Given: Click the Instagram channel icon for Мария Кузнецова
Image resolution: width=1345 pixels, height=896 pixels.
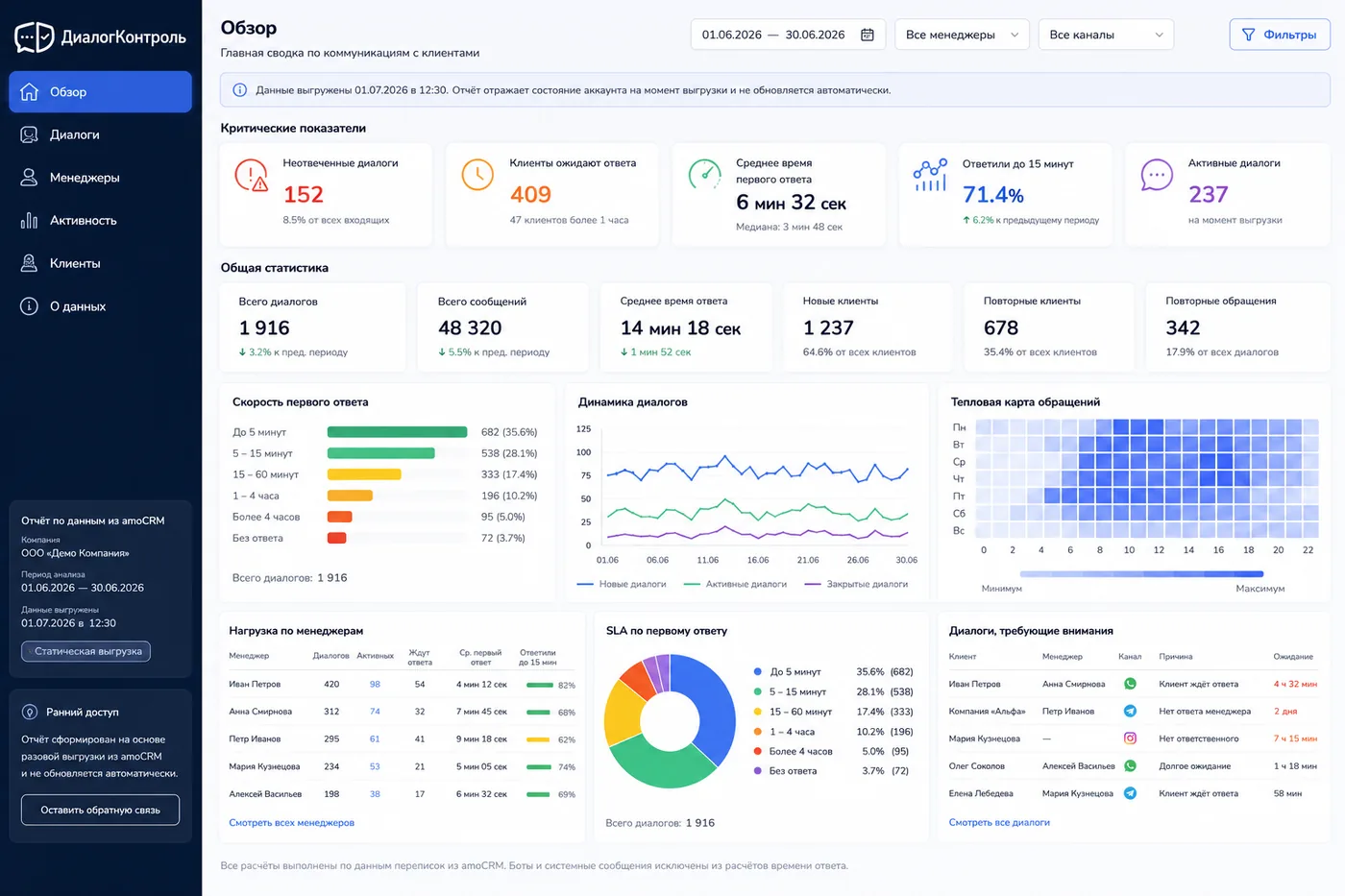Looking at the screenshot, I should pos(1130,739).
